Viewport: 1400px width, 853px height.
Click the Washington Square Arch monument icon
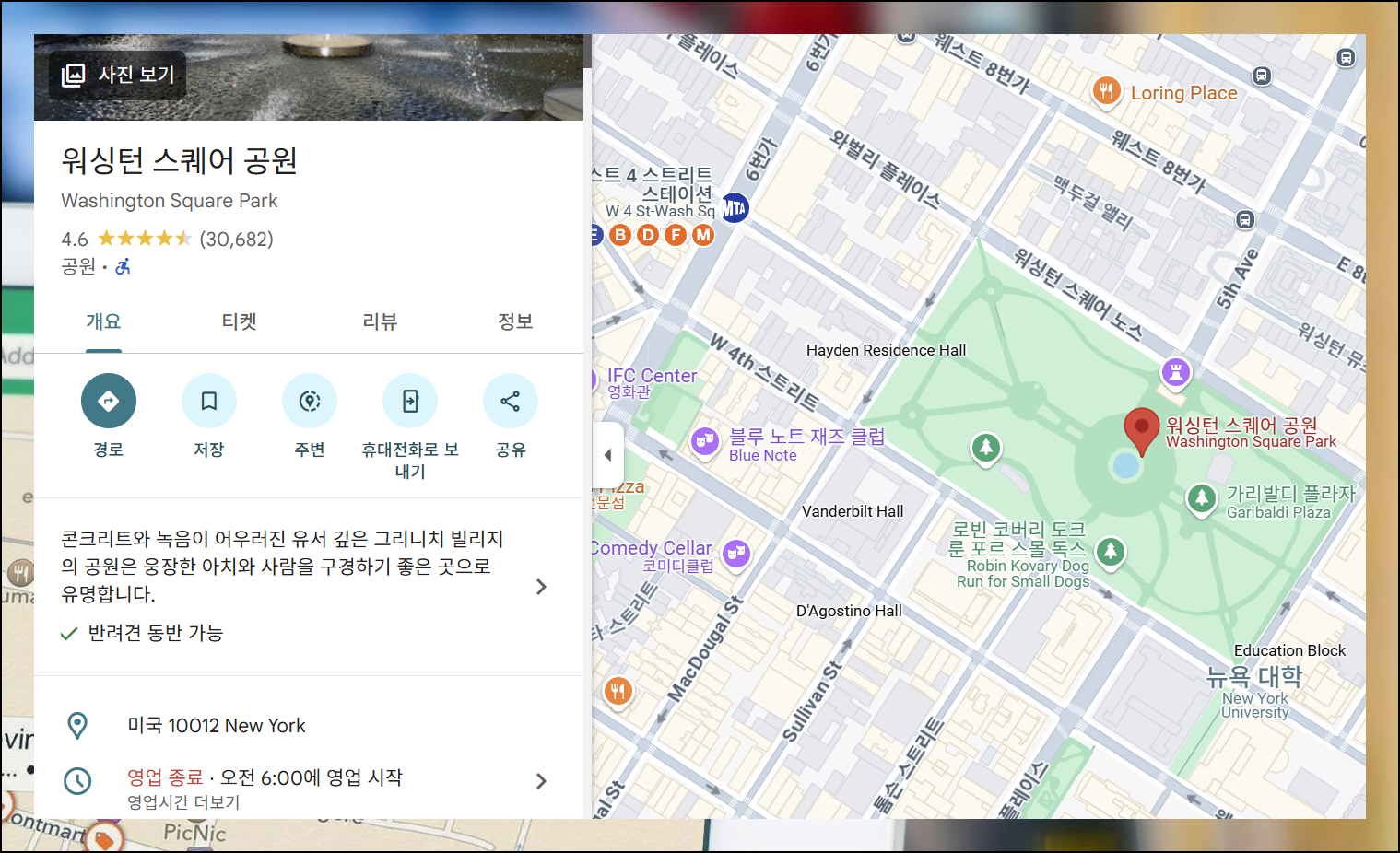pyautogui.click(x=1175, y=373)
